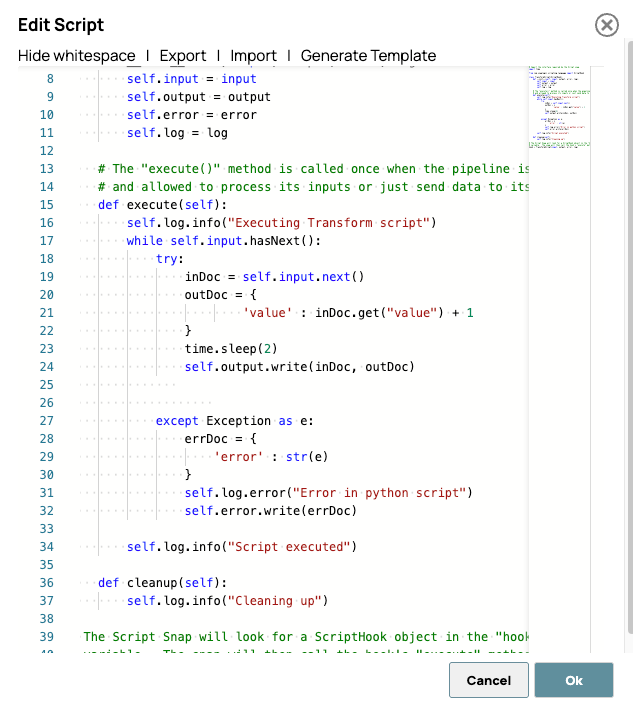Click the "Script executed" log line
This screenshot has width=633, height=708.
pyautogui.click(x=242, y=547)
